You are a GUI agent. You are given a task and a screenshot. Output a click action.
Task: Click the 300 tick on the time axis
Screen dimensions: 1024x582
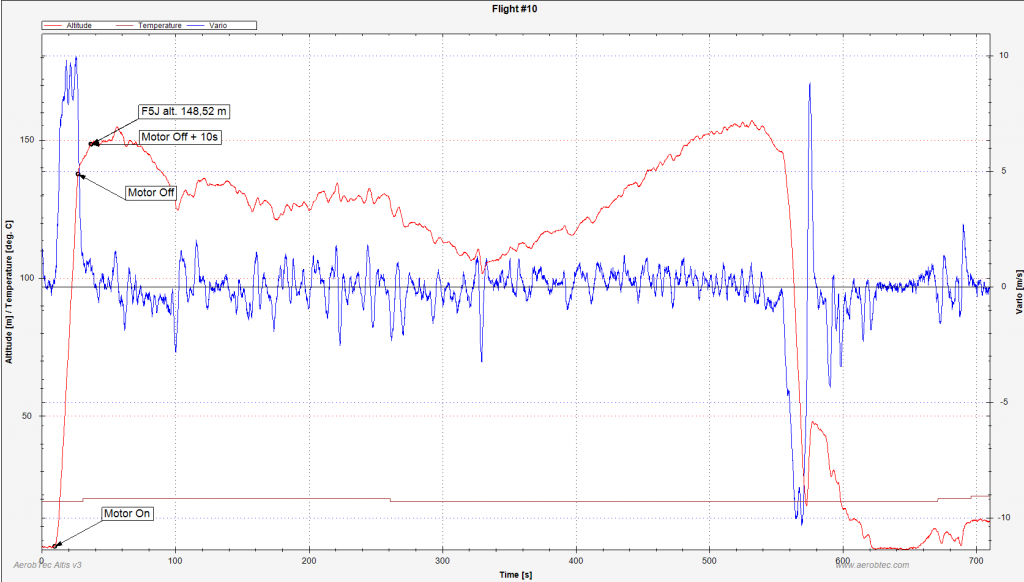[x=442, y=559]
